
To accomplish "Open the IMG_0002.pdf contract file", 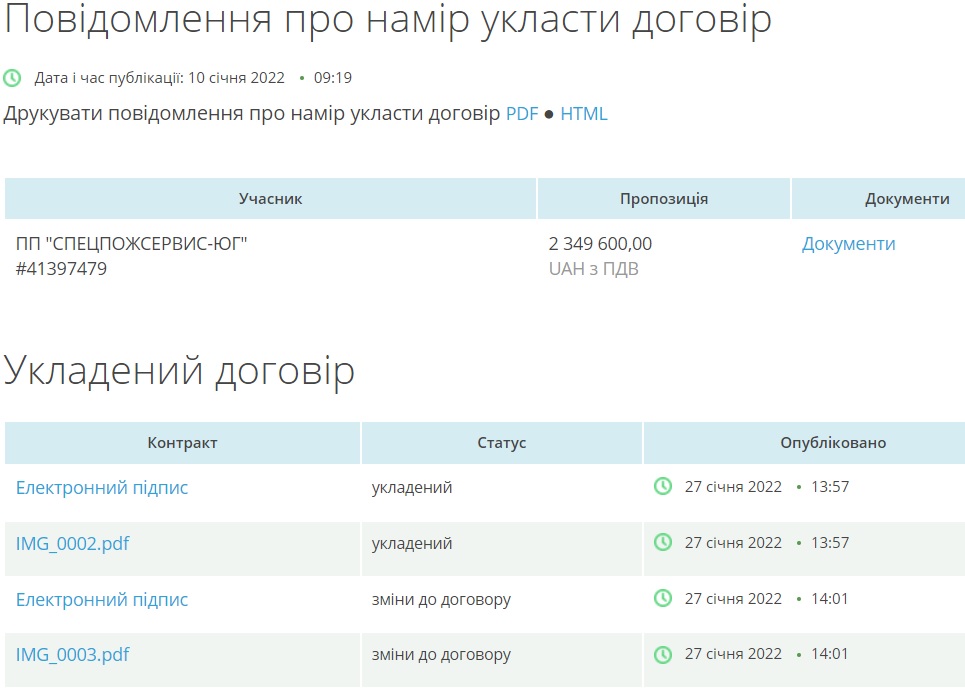I will (72, 544).
